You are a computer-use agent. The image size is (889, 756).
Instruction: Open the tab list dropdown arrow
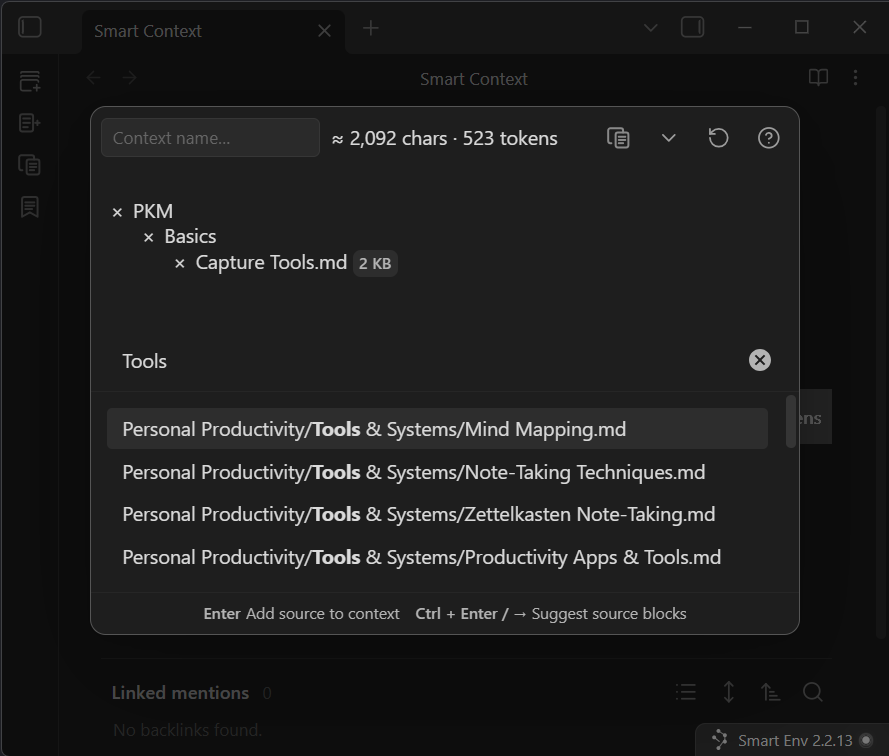click(x=650, y=28)
